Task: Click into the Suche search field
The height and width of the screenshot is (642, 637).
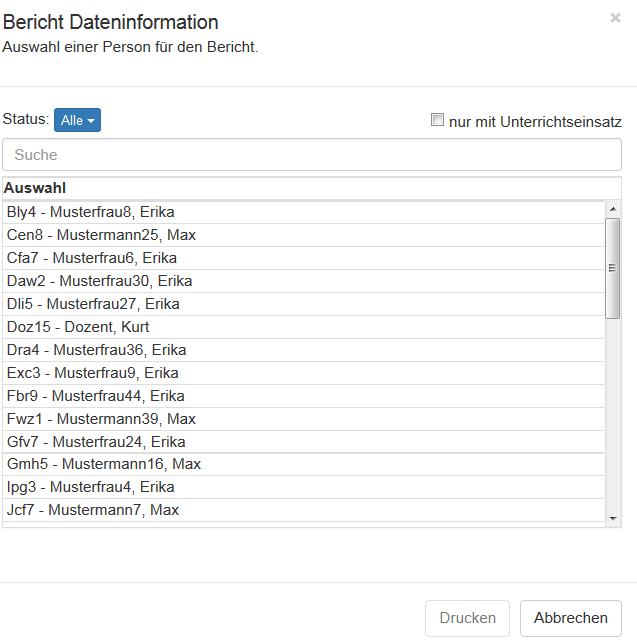Action: pyautogui.click(x=312, y=155)
